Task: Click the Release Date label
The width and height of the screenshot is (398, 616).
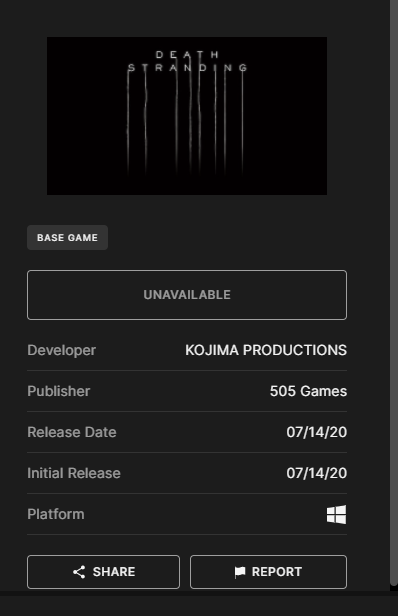Action: click(72, 432)
